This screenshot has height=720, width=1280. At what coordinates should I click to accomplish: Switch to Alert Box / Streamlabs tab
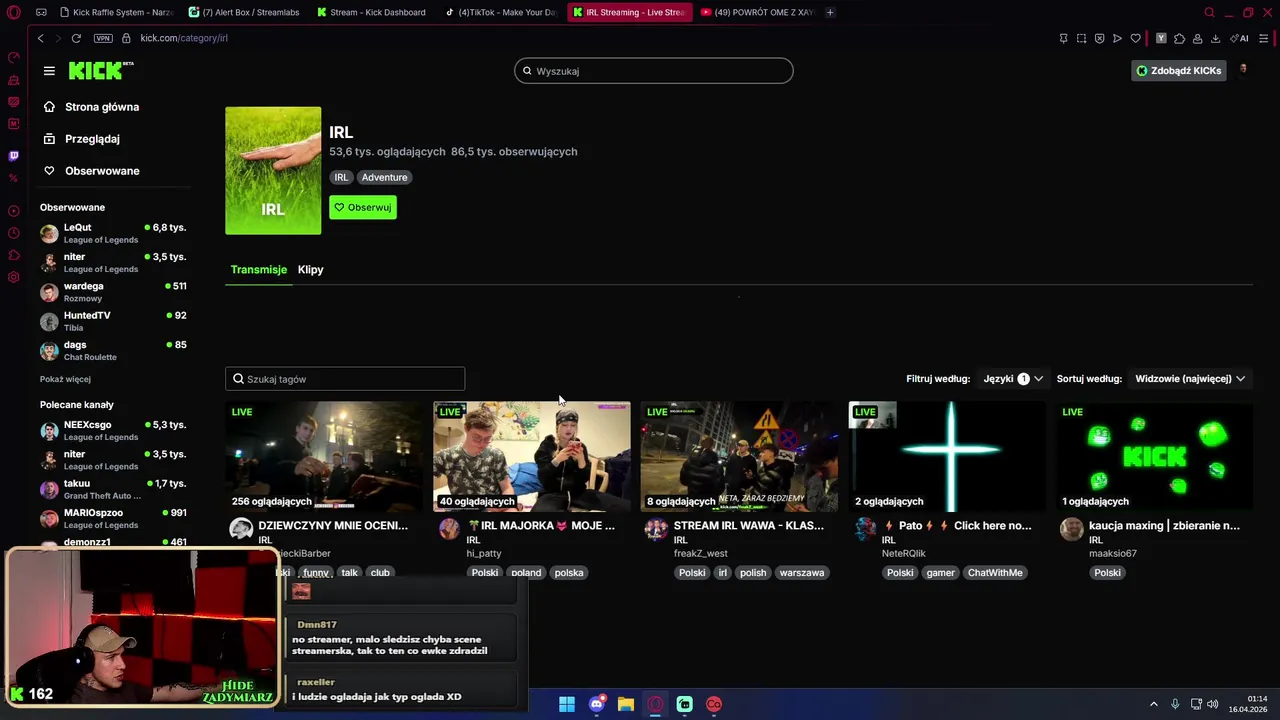pyautogui.click(x=244, y=12)
